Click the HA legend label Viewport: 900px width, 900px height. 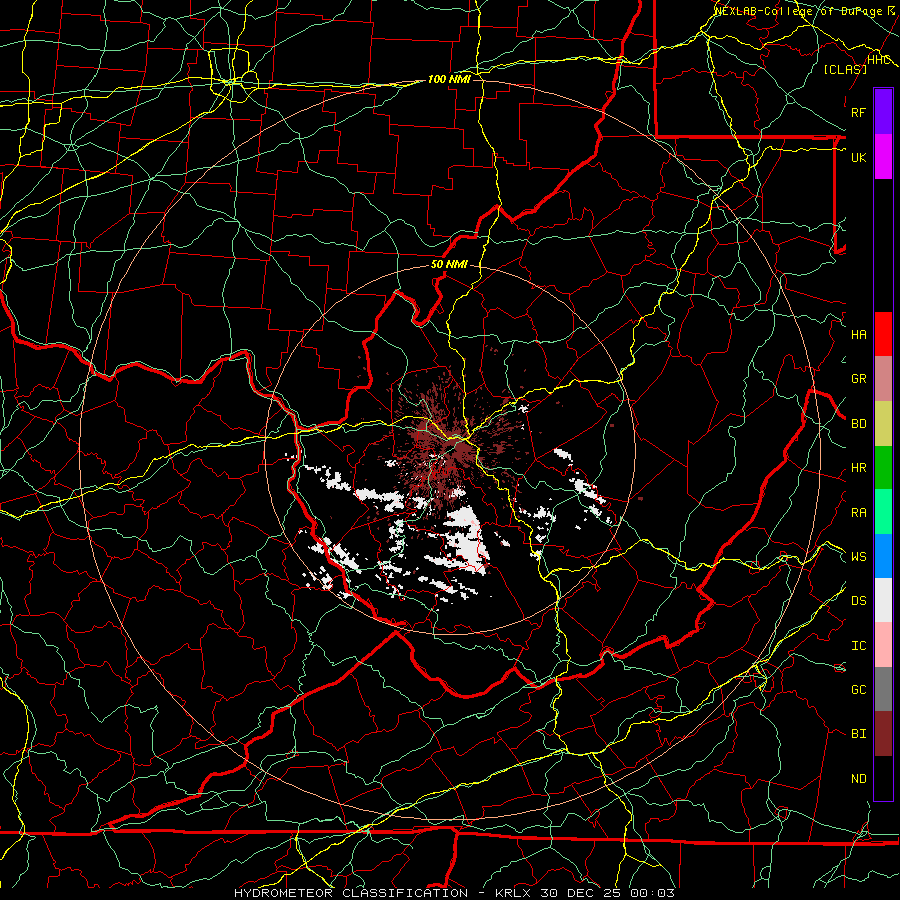click(858, 335)
